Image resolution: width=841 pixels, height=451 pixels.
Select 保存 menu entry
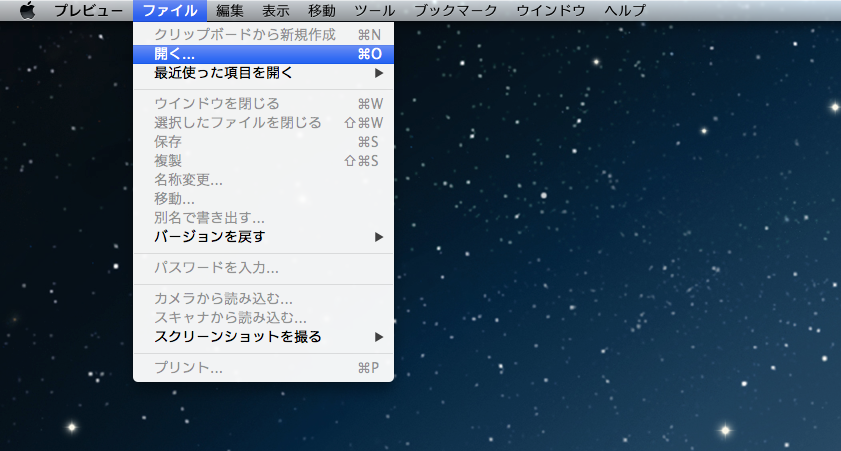point(263,142)
